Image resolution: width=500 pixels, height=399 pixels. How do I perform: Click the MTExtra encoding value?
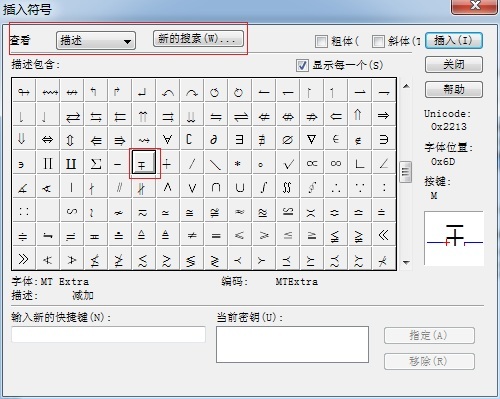[x=297, y=282]
